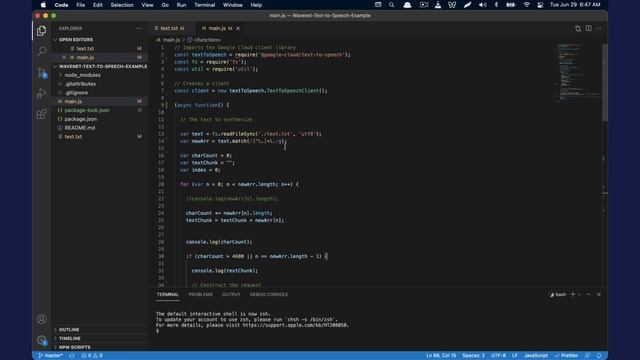Change language mode from JavaScript

tap(536, 356)
